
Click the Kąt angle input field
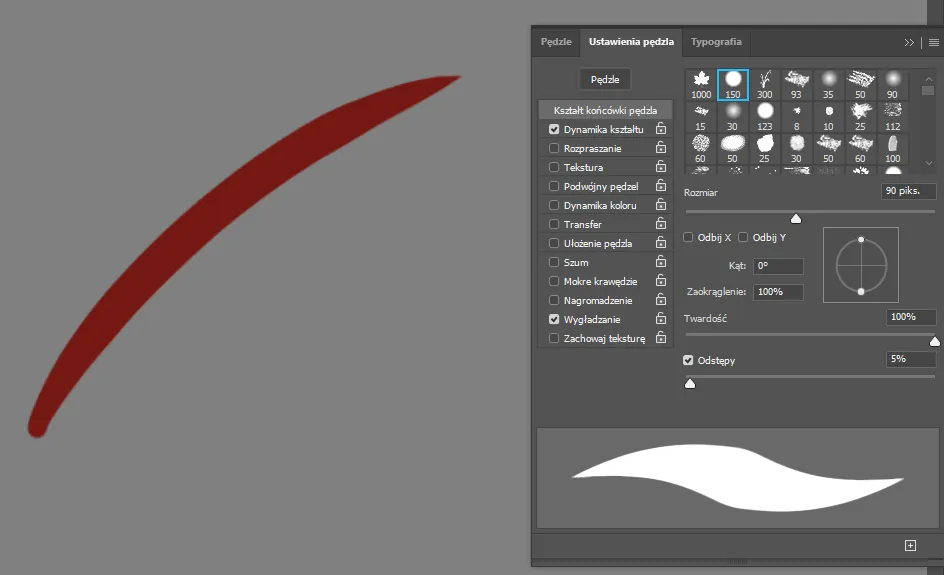pos(778,266)
